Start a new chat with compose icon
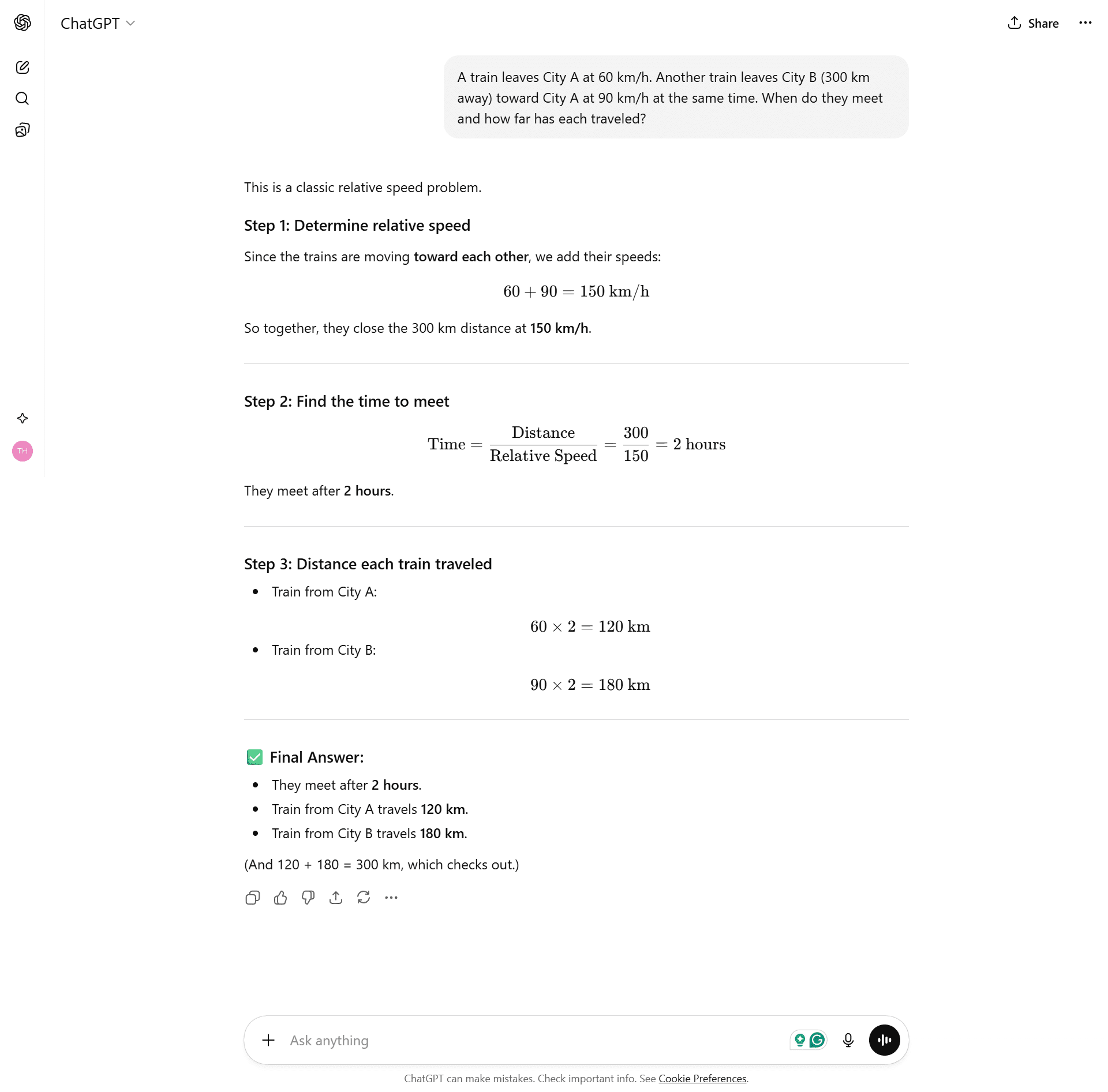 pos(23,67)
